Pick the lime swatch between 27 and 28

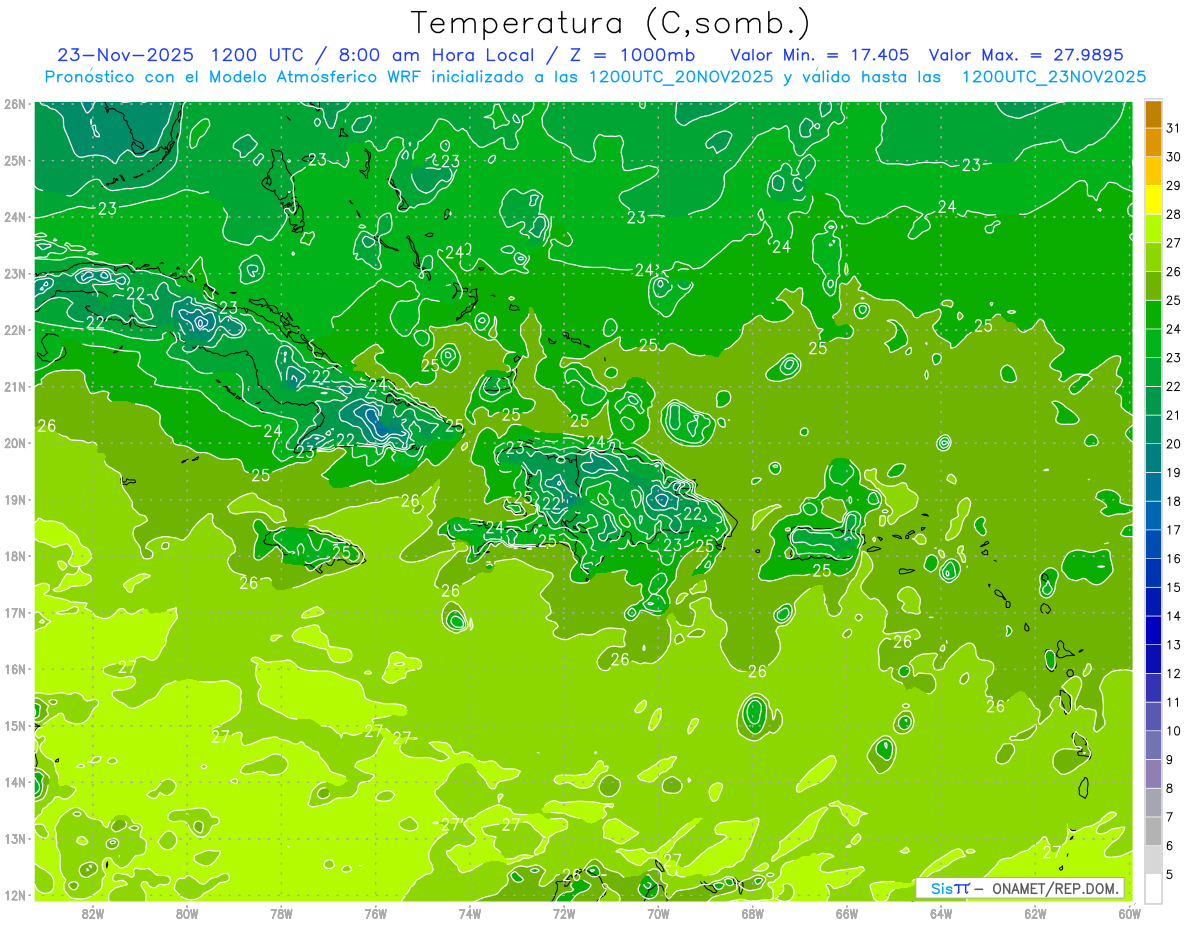coord(1153,229)
